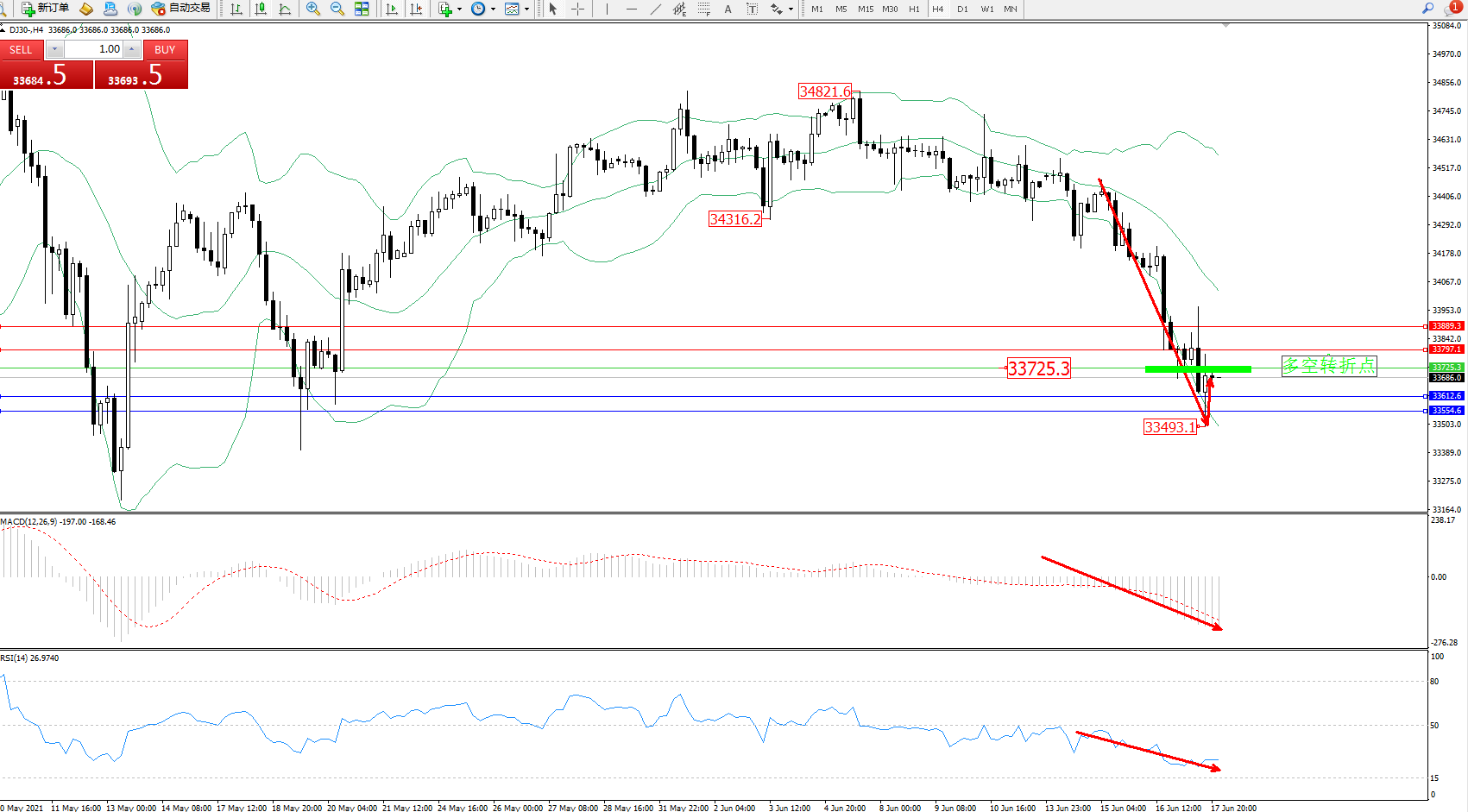Expand the periodicity clock dropdown

tap(493, 9)
